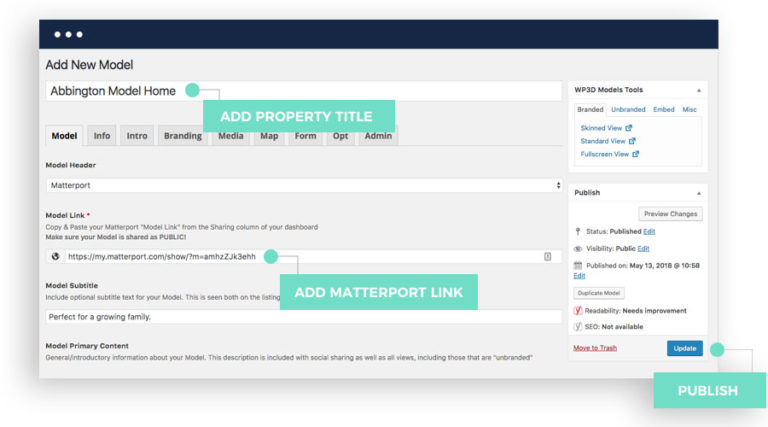The width and height of the screenshot is (768, 427).
Task: Click external link icon next to Standard View
Action: point(632,141)
